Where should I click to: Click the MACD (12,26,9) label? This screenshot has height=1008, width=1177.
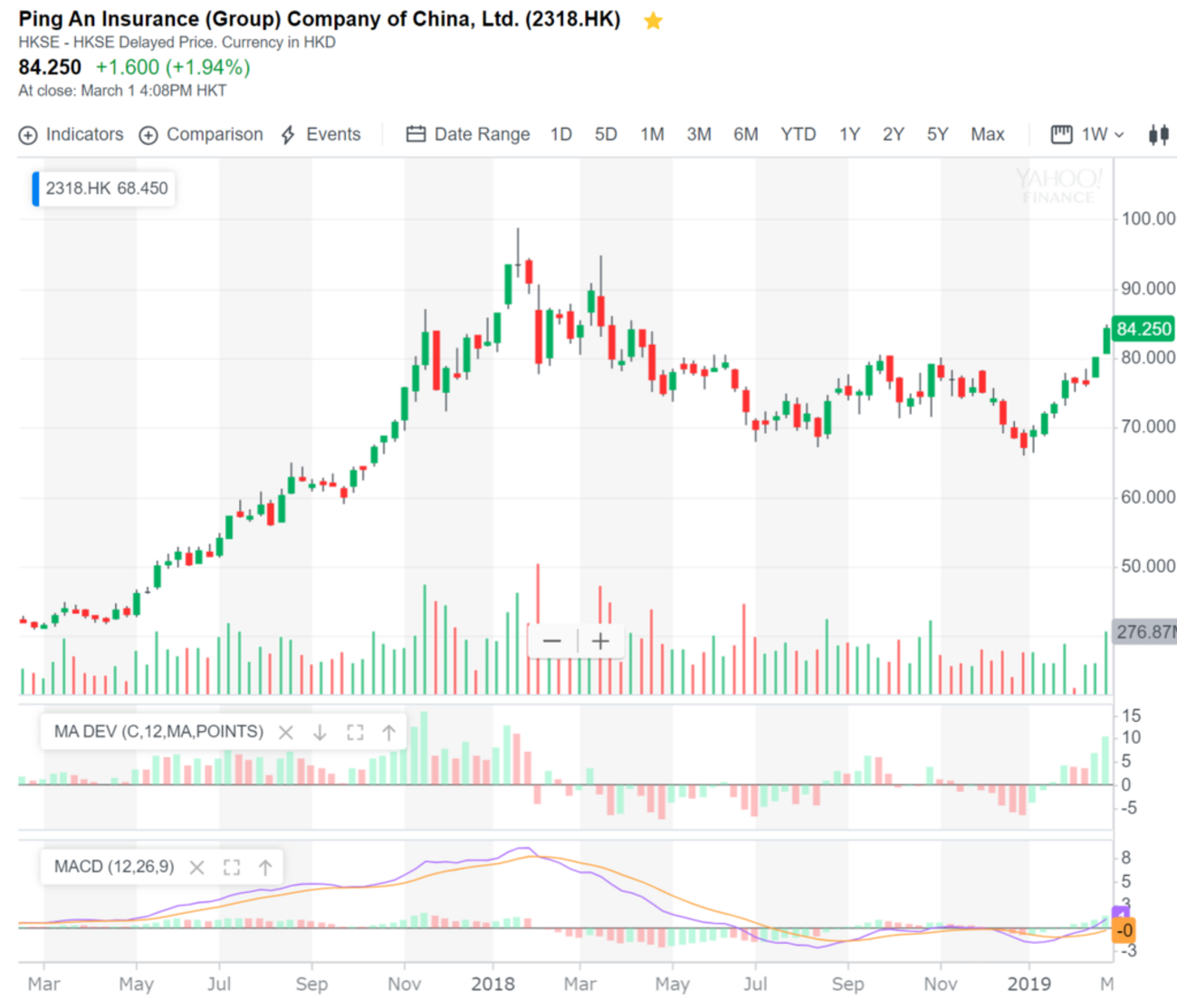point(114,867)
